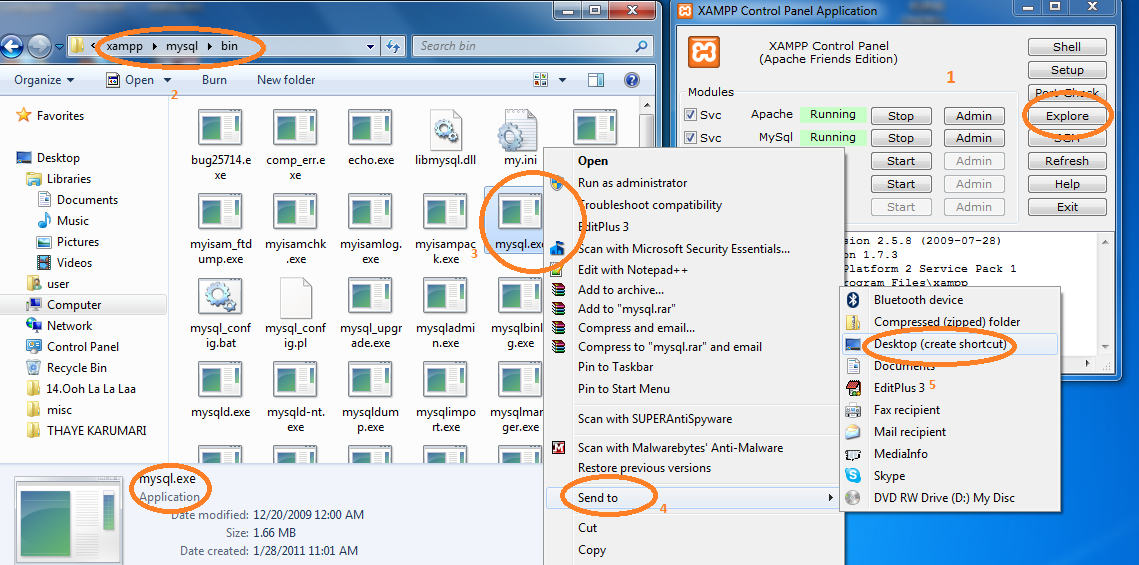The width and height of the screenshot is (1139, 565).
Task: Click the refresh icon beside address bar
Action: 393,46
